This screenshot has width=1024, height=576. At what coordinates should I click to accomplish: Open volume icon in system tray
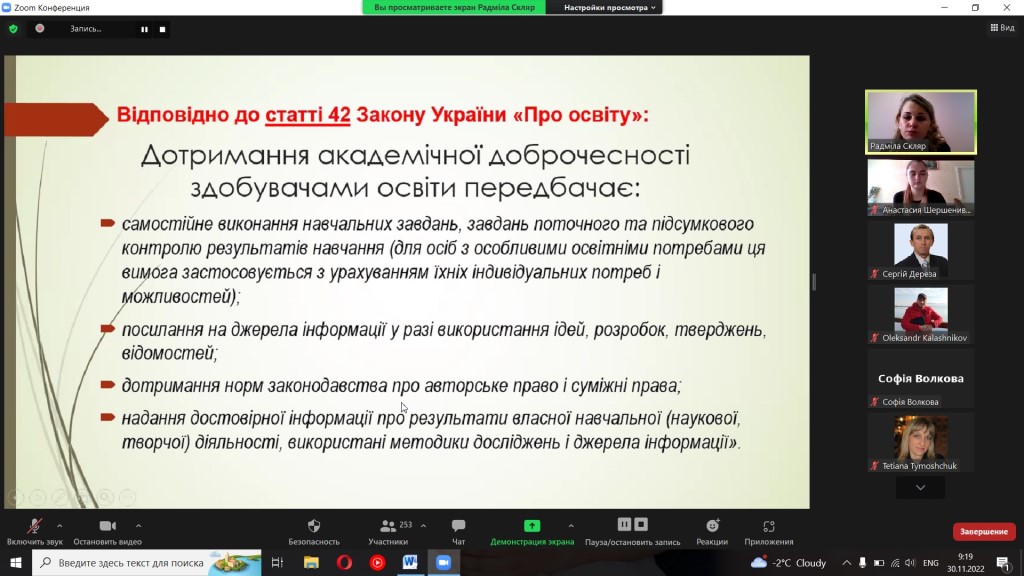pyautogui.click(x=910, y=562)
